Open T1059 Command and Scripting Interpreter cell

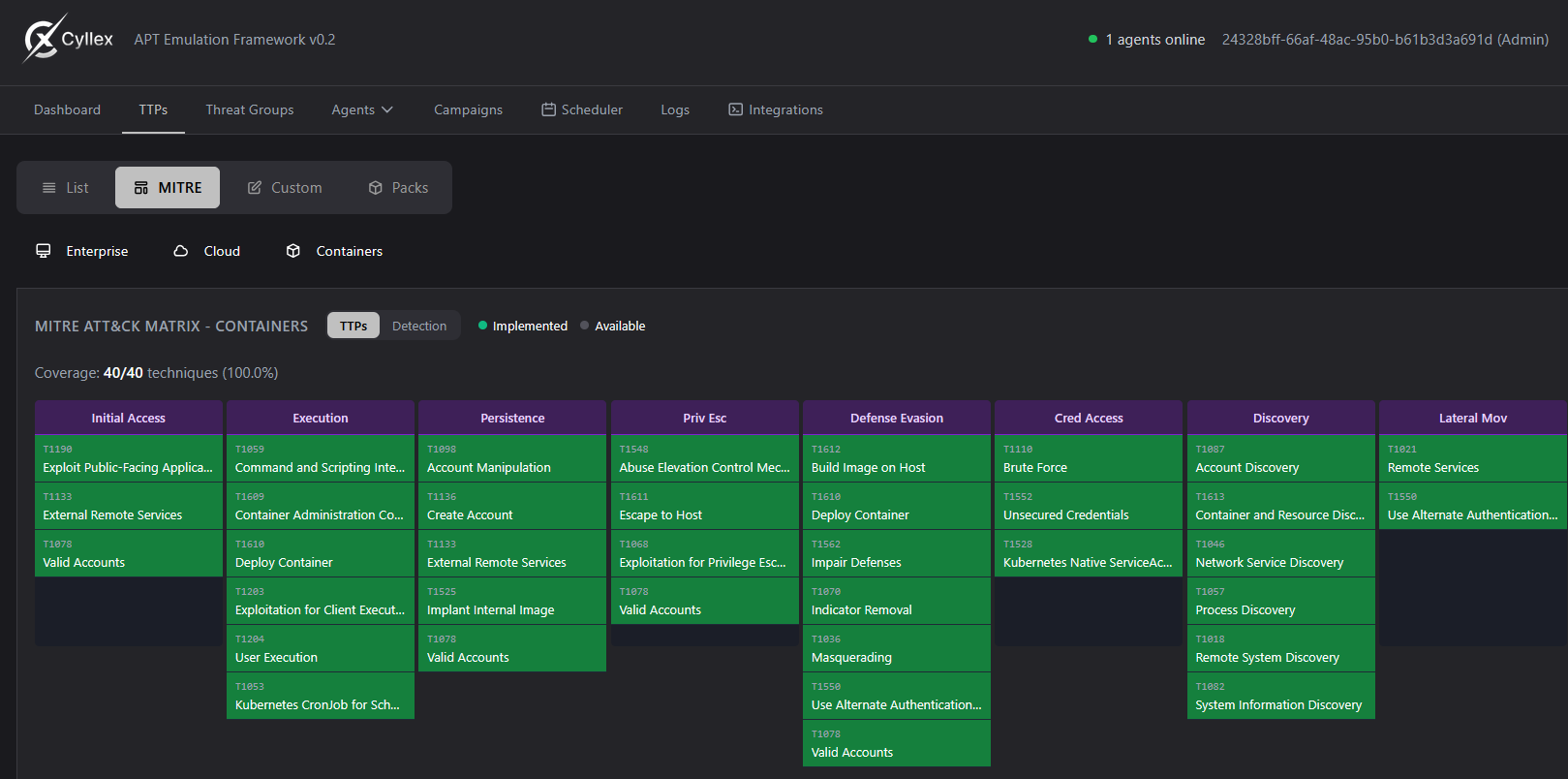(x=321, y=458)
